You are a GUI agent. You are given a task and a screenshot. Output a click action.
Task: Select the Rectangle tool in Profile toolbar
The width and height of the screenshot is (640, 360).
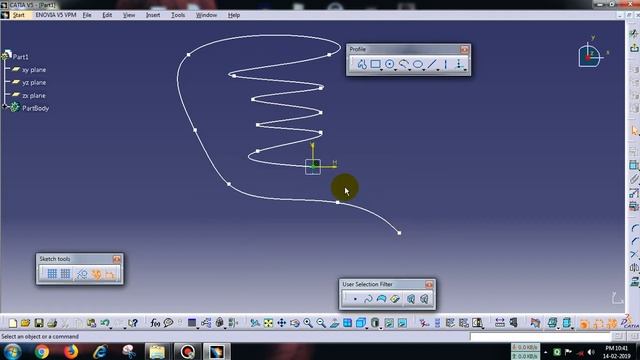(376, 64)
